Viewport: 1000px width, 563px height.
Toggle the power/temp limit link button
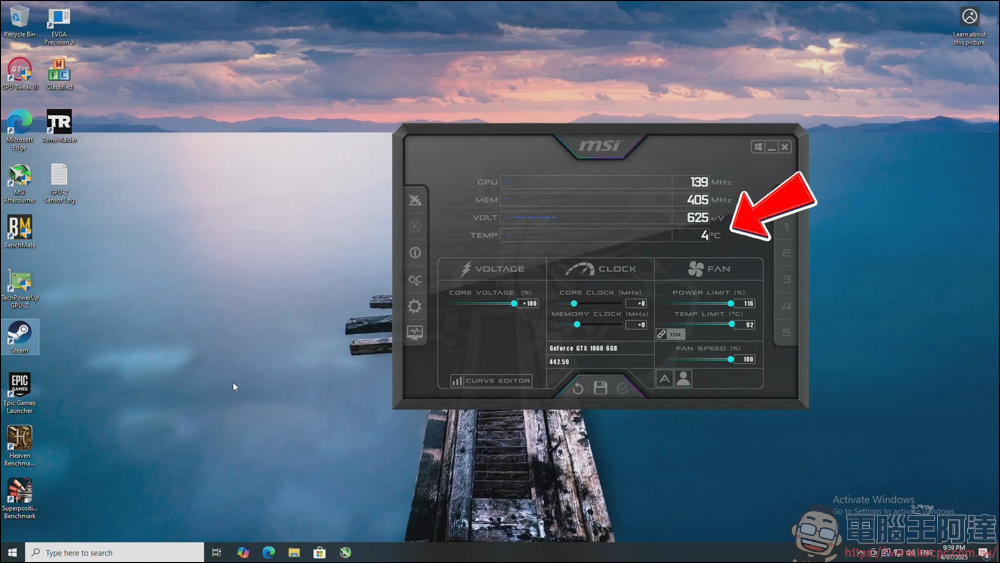(x=670, y=334)
